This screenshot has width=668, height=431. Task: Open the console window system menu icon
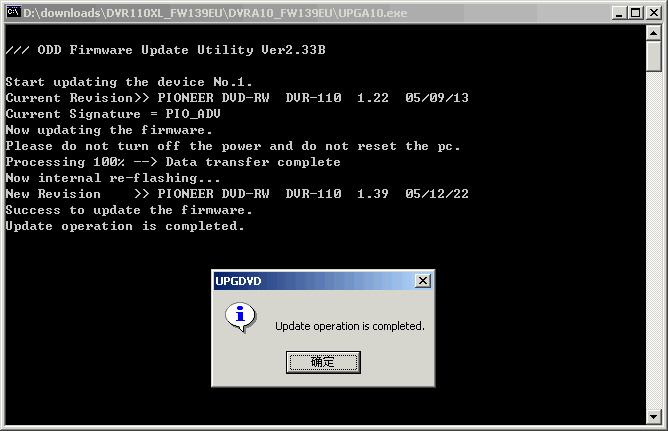coord(14,12)
